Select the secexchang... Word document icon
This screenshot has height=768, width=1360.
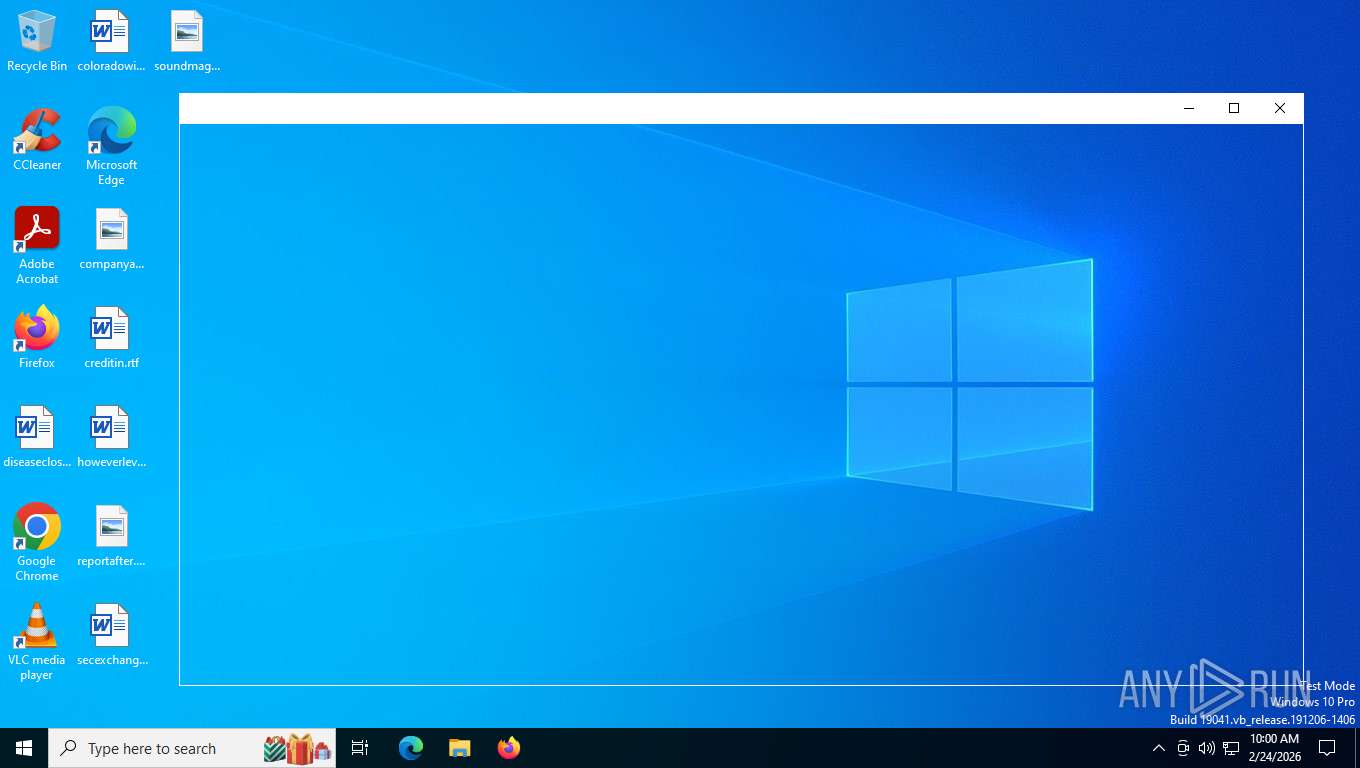pos(111,635)
